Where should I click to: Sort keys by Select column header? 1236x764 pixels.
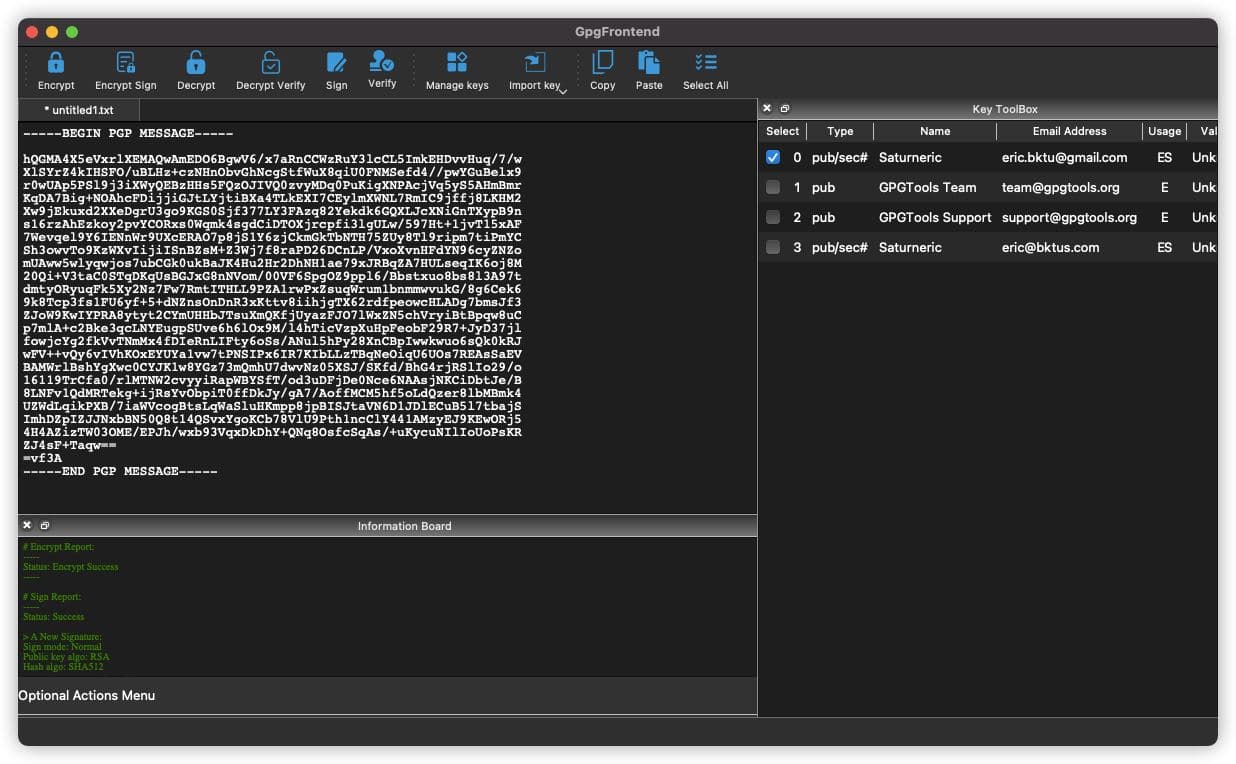(782, 131)
